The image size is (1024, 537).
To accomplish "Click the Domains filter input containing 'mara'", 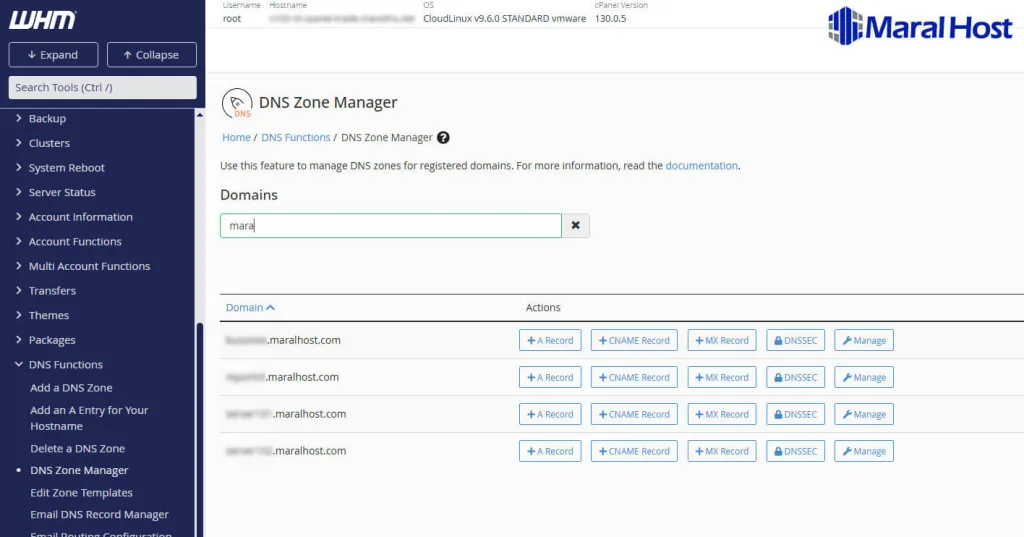I will (391, 225).
